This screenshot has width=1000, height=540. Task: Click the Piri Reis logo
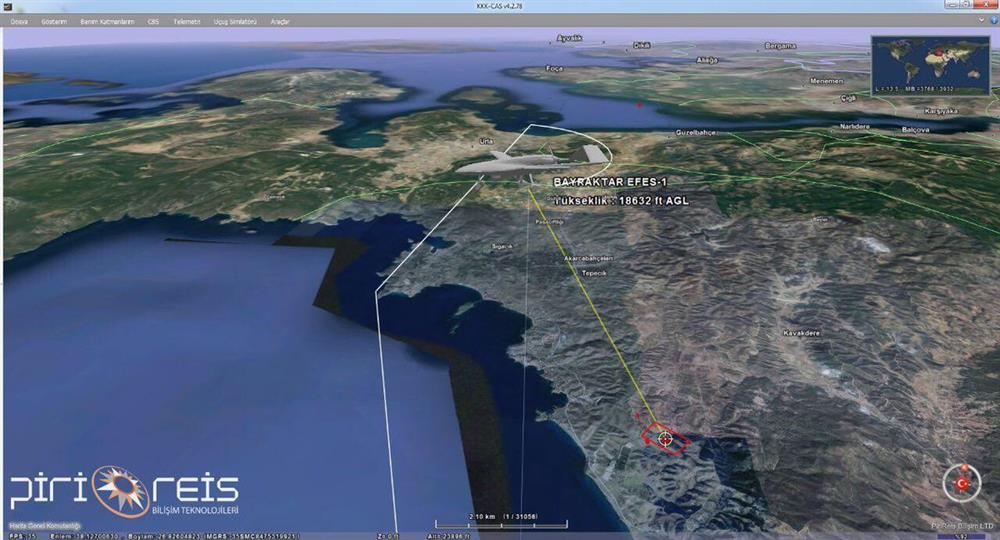click(125, 492)
